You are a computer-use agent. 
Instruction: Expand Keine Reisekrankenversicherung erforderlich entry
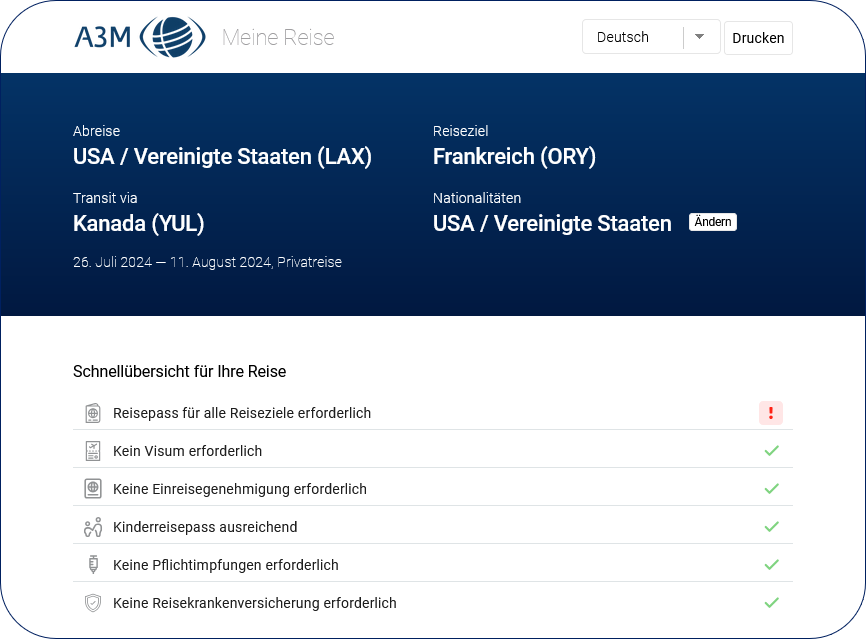click(255, 603)
